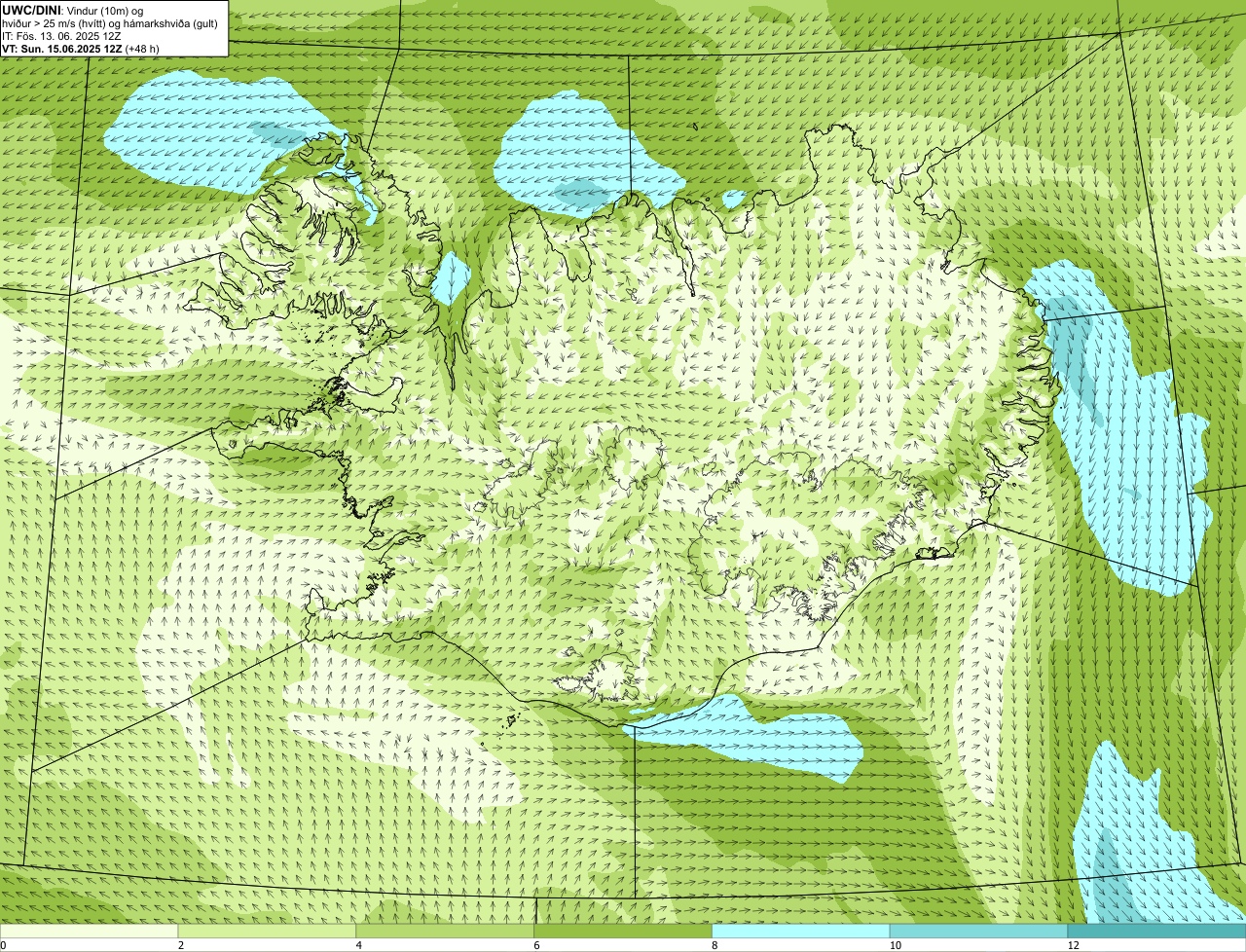The width and height of the screenshot is (1246, 952).
Task: Click the above-12 m/s dark teal legend swatch
Action: (x=1157, y=932)
